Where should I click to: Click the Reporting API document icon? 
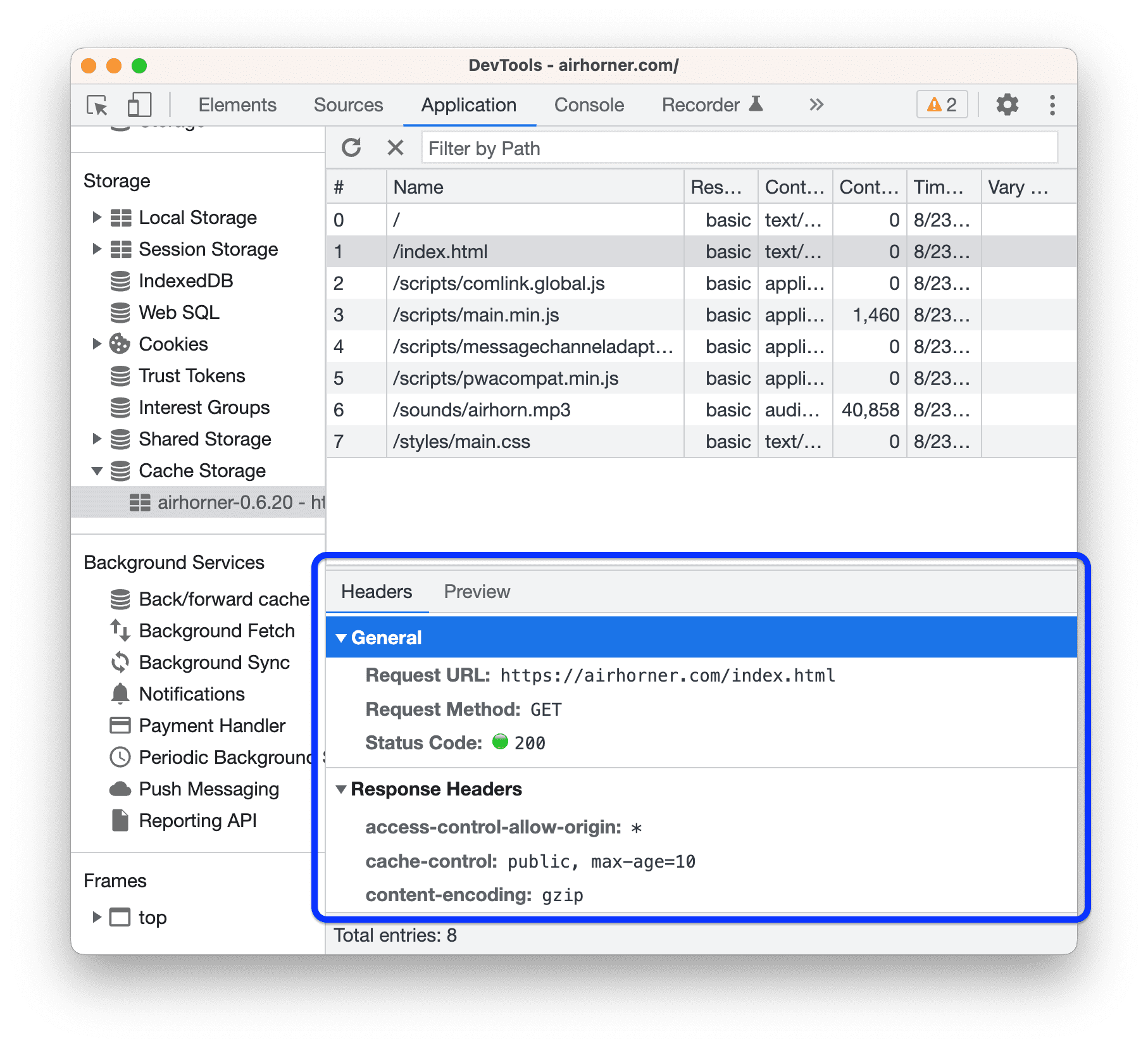tap(120, 820)
